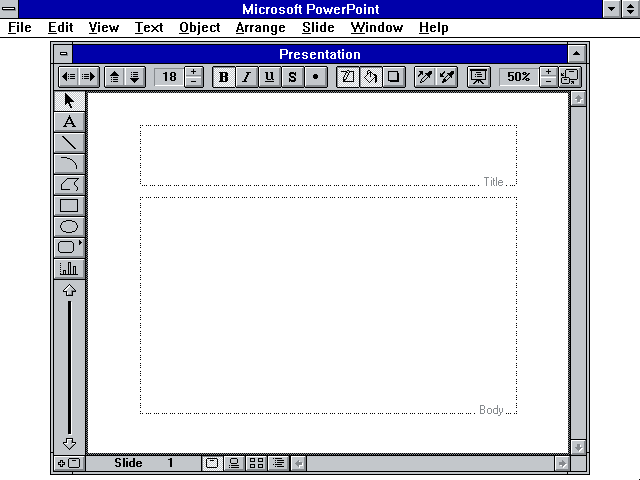Switch to Slide view button
The image size is (640, 480).
pos(212,463)
